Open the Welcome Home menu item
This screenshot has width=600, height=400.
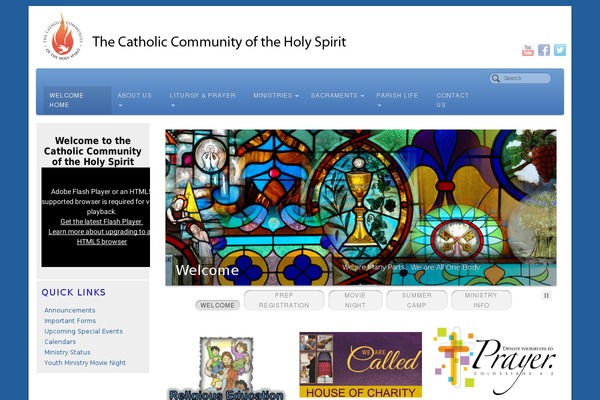77,100
